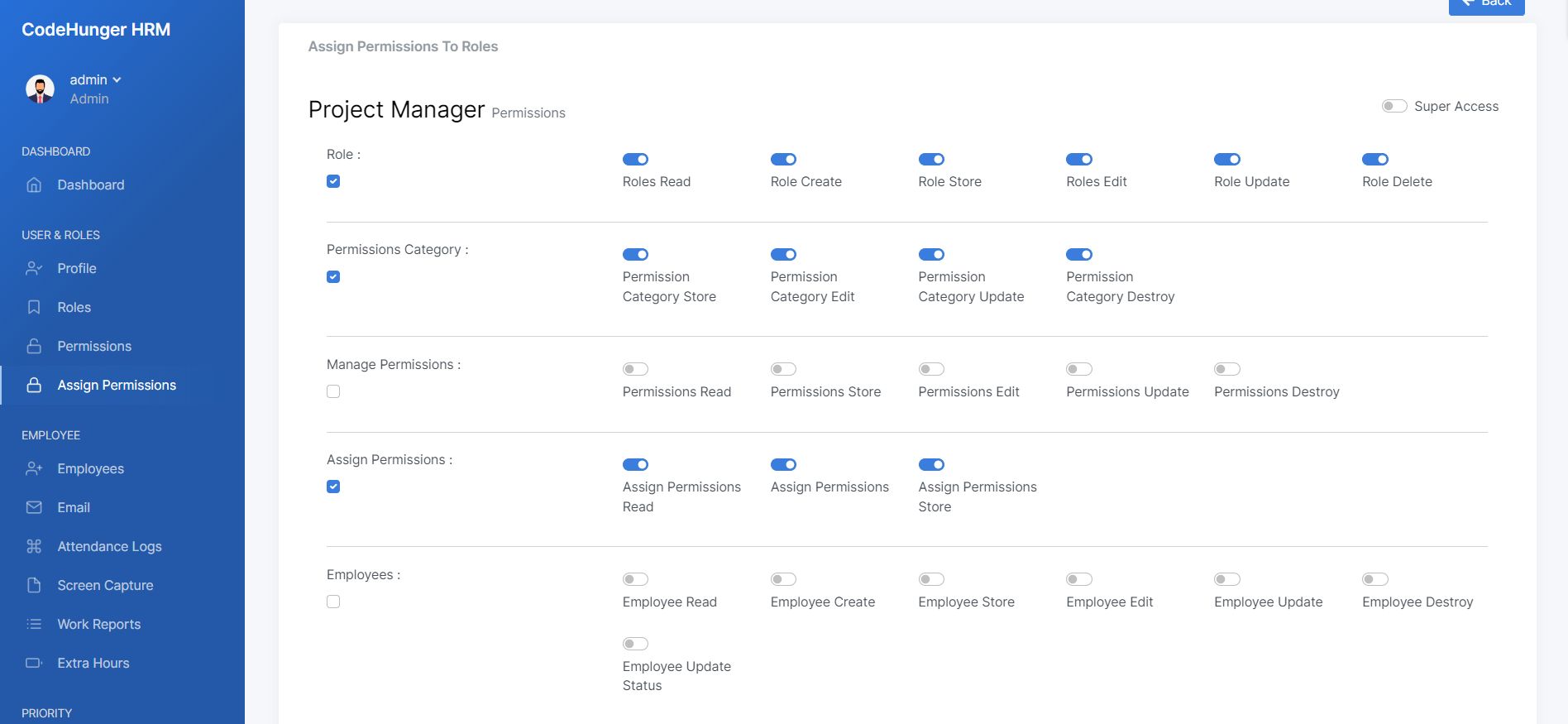The image size is (1568, 724).
Task: Click the admin avatar picture
Action: [x=40, y=89]
